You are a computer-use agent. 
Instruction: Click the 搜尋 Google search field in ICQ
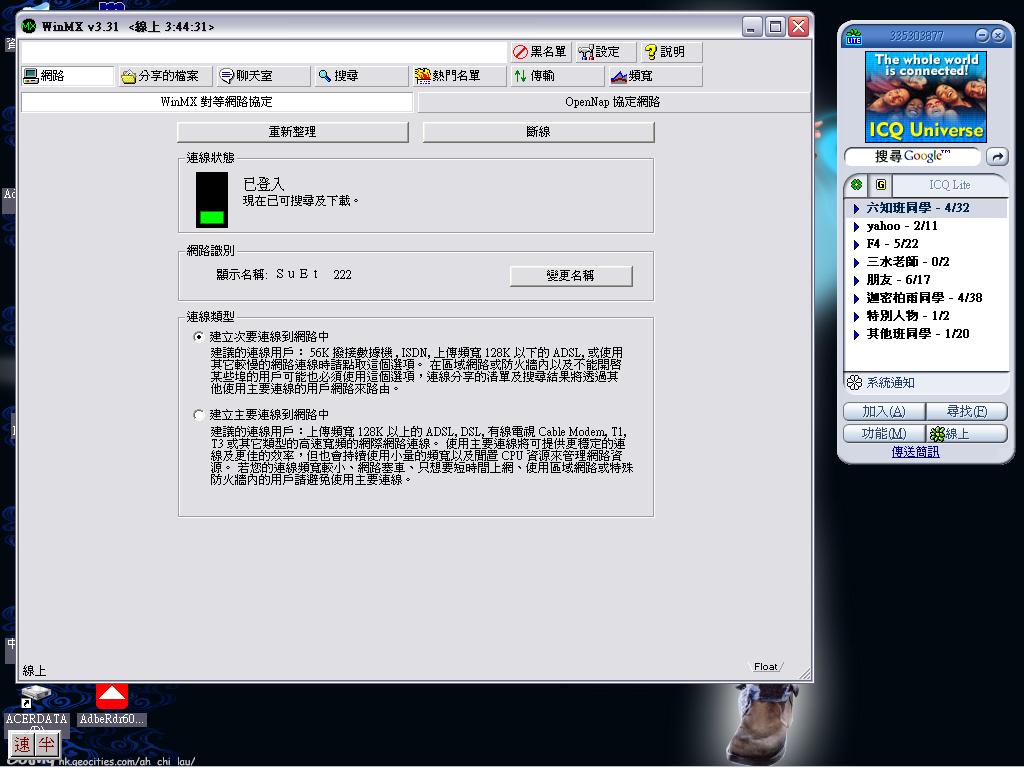click(x=912, y=157)
